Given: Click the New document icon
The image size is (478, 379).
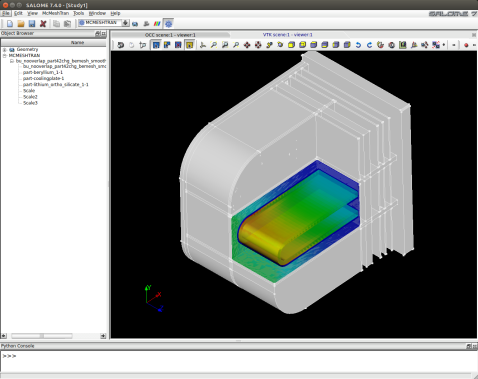Looking at the screenshot, I should 10,23.
